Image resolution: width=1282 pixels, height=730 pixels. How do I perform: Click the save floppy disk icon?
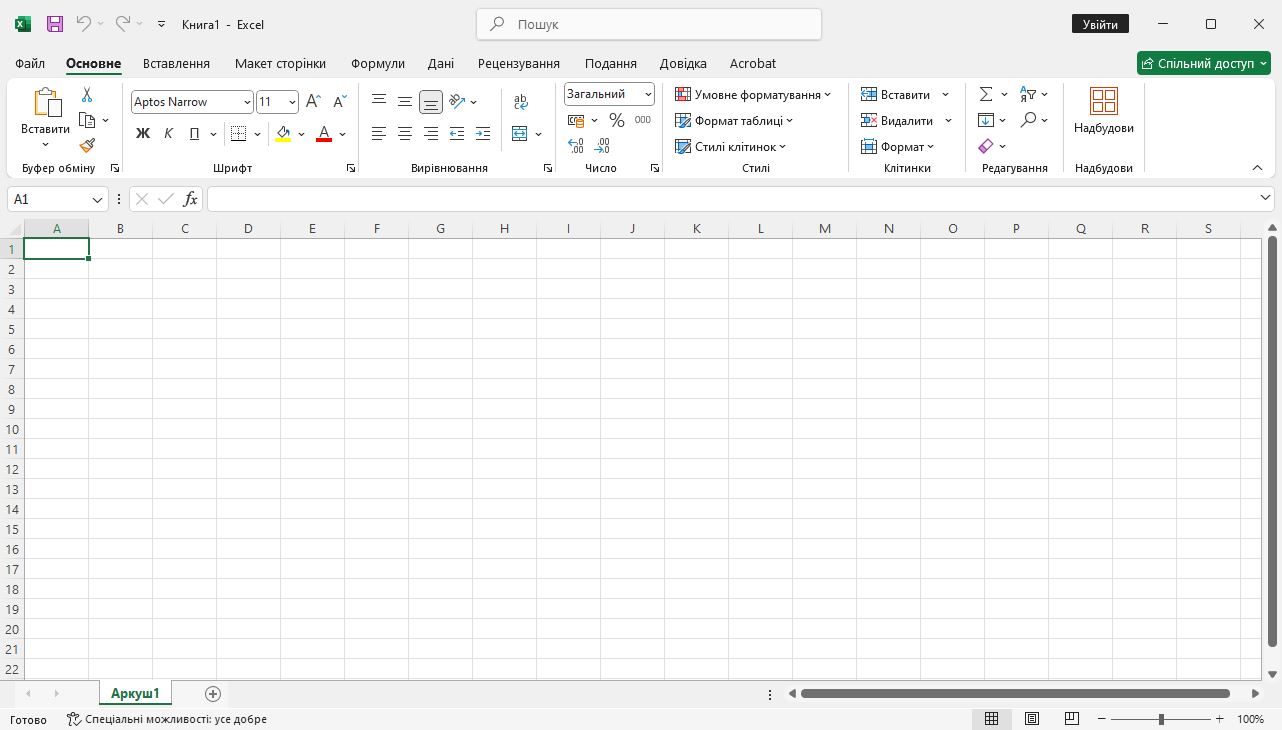click(55, 24)
